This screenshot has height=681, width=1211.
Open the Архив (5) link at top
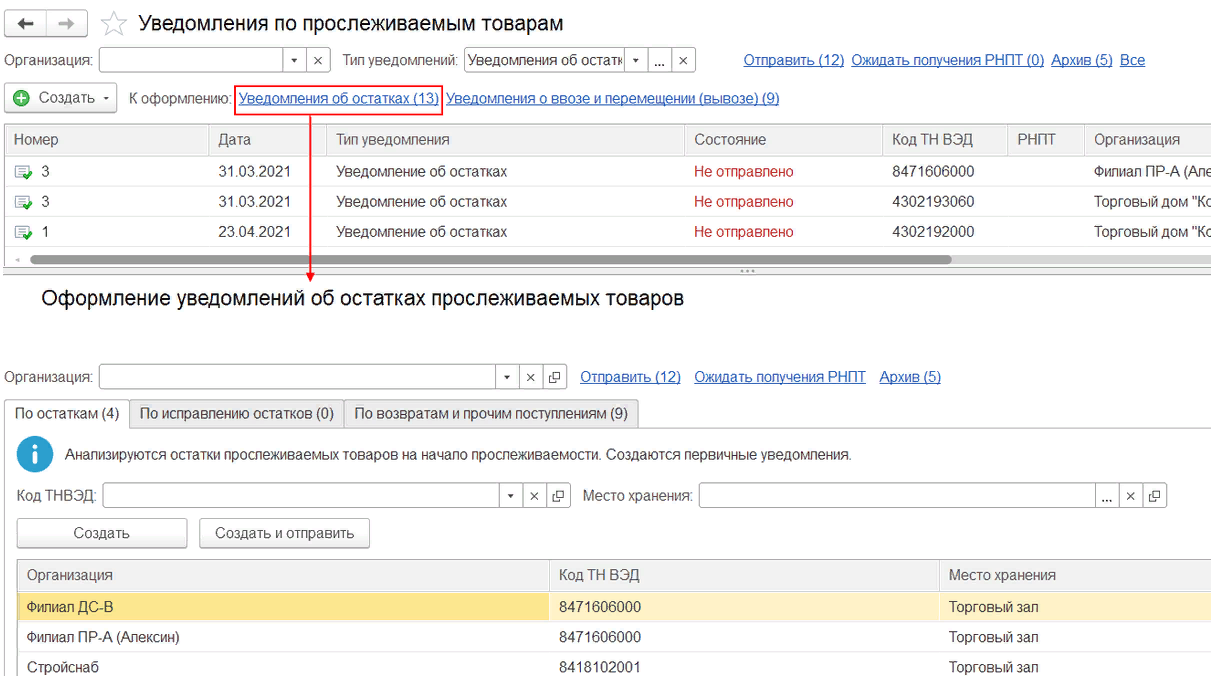pos(1081,60)
